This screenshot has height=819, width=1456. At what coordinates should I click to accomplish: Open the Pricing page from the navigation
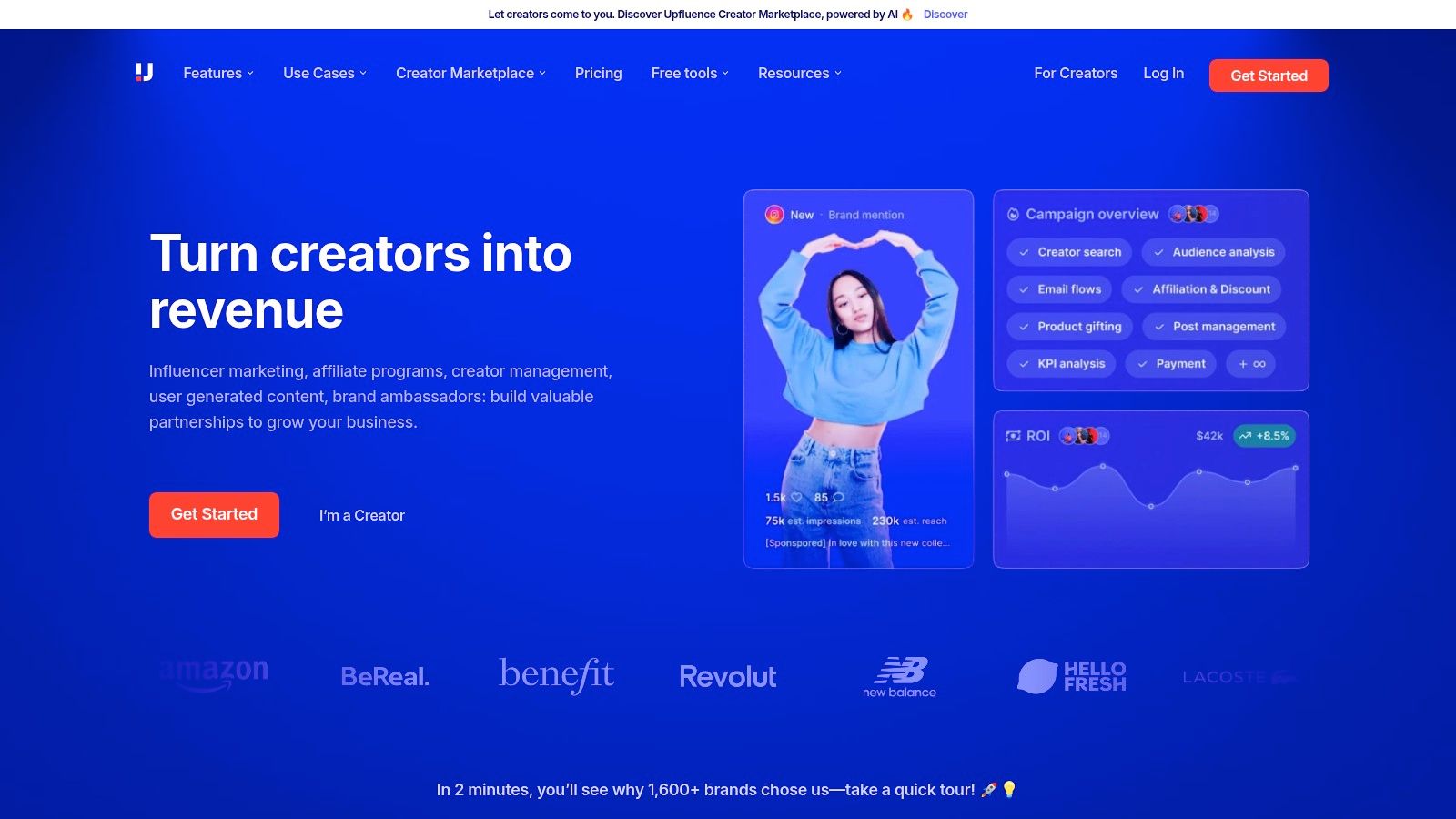point(598,74)
